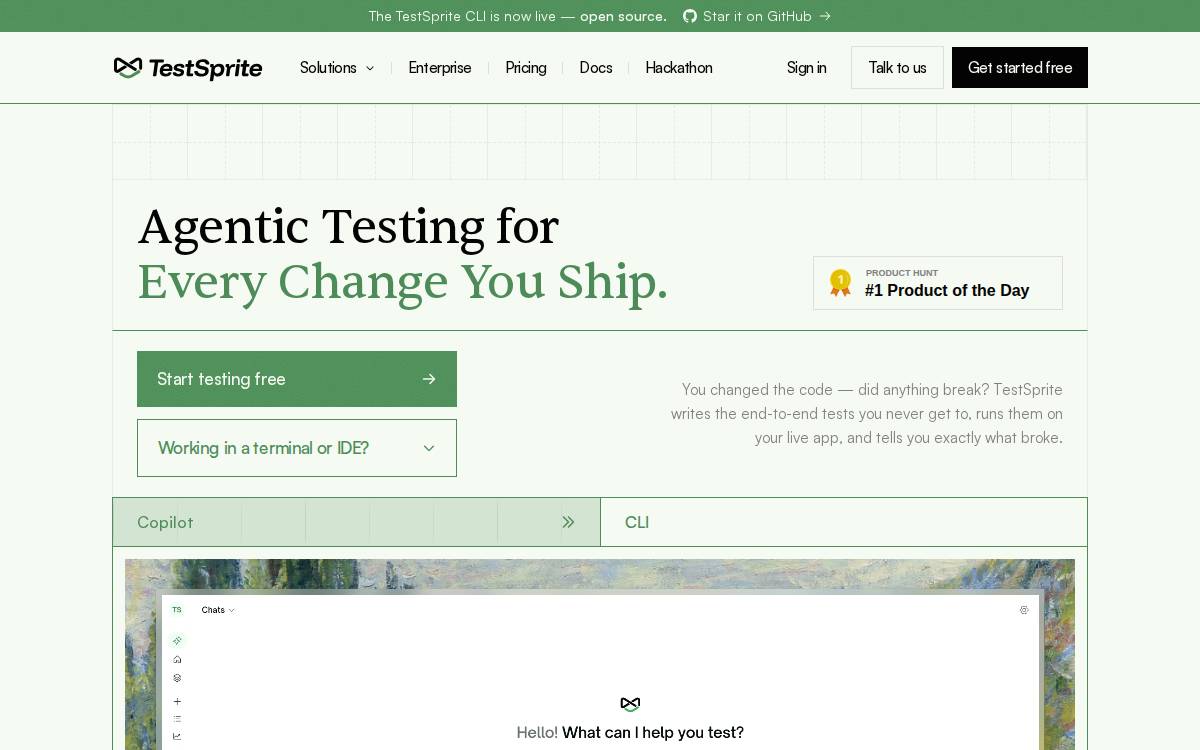Click the GitHub octocat icon in banner

point(690,16)
